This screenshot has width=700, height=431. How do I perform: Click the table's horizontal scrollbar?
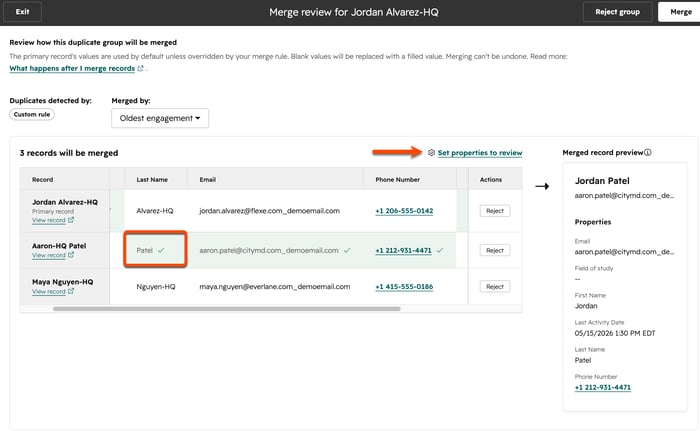[x=226, y=309]
